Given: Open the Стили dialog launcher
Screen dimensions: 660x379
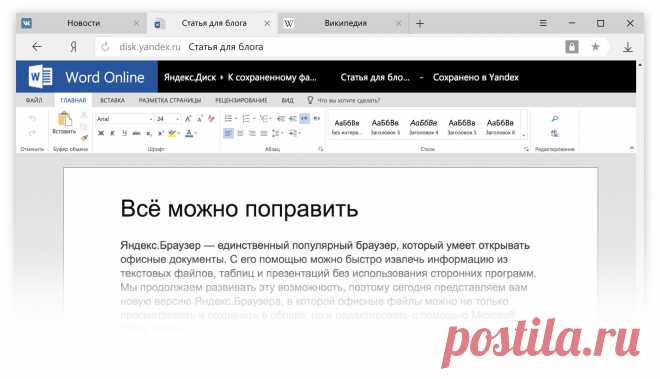Looking at the screenshot, I should tap(526, 149).
